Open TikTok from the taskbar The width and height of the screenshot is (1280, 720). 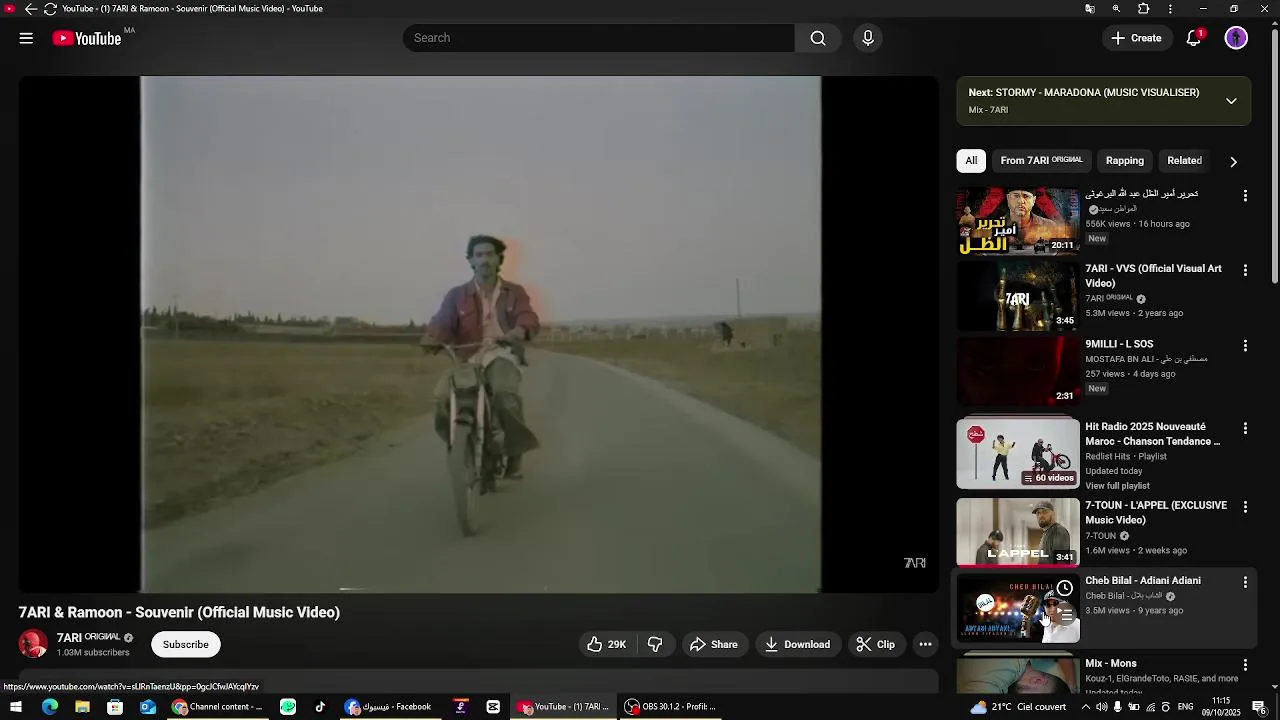[x=320, y=707]
